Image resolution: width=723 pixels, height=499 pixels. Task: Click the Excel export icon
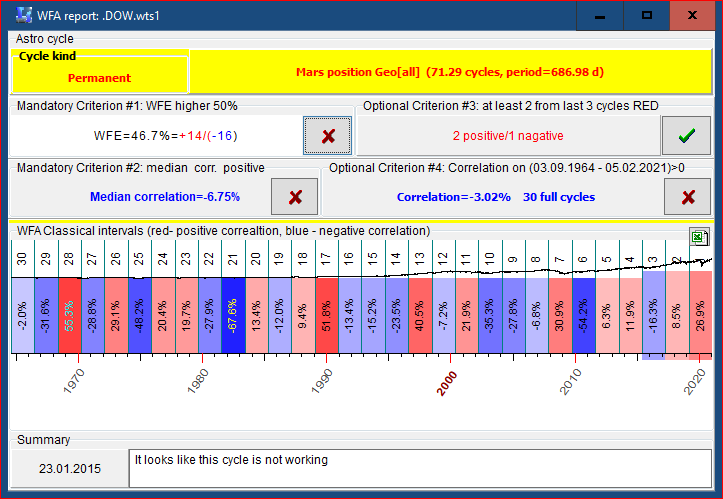[x=699, y=237]
